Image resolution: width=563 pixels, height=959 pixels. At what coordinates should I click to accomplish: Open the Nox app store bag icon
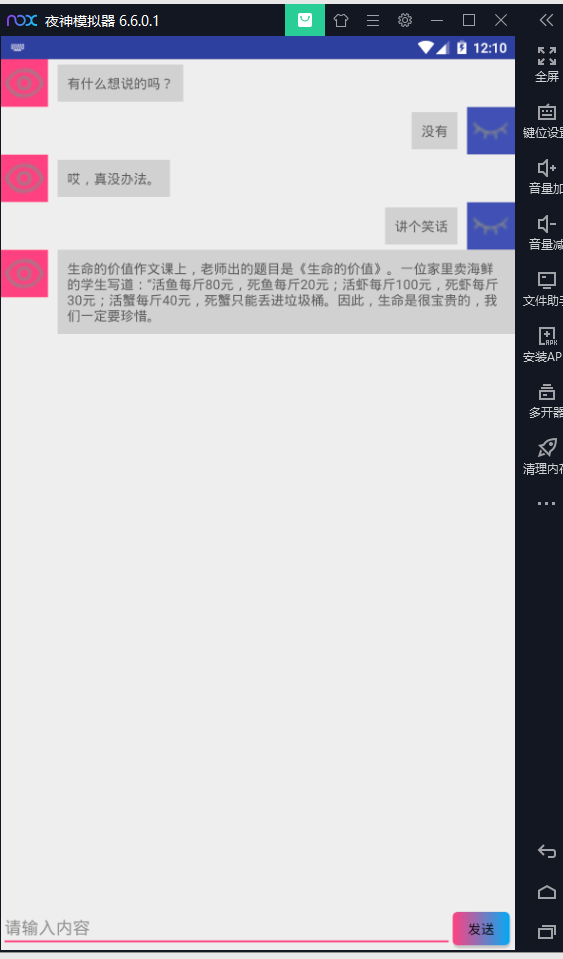click(x=304, y=20)
